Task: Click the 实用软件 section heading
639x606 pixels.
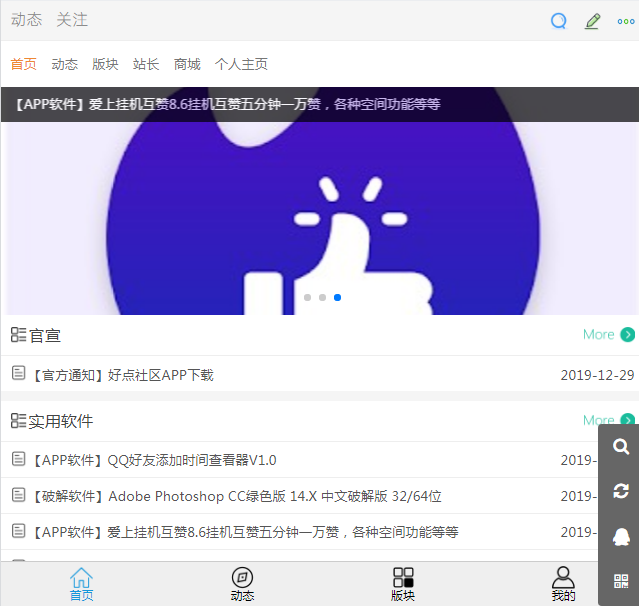Action: click(61, 421)
